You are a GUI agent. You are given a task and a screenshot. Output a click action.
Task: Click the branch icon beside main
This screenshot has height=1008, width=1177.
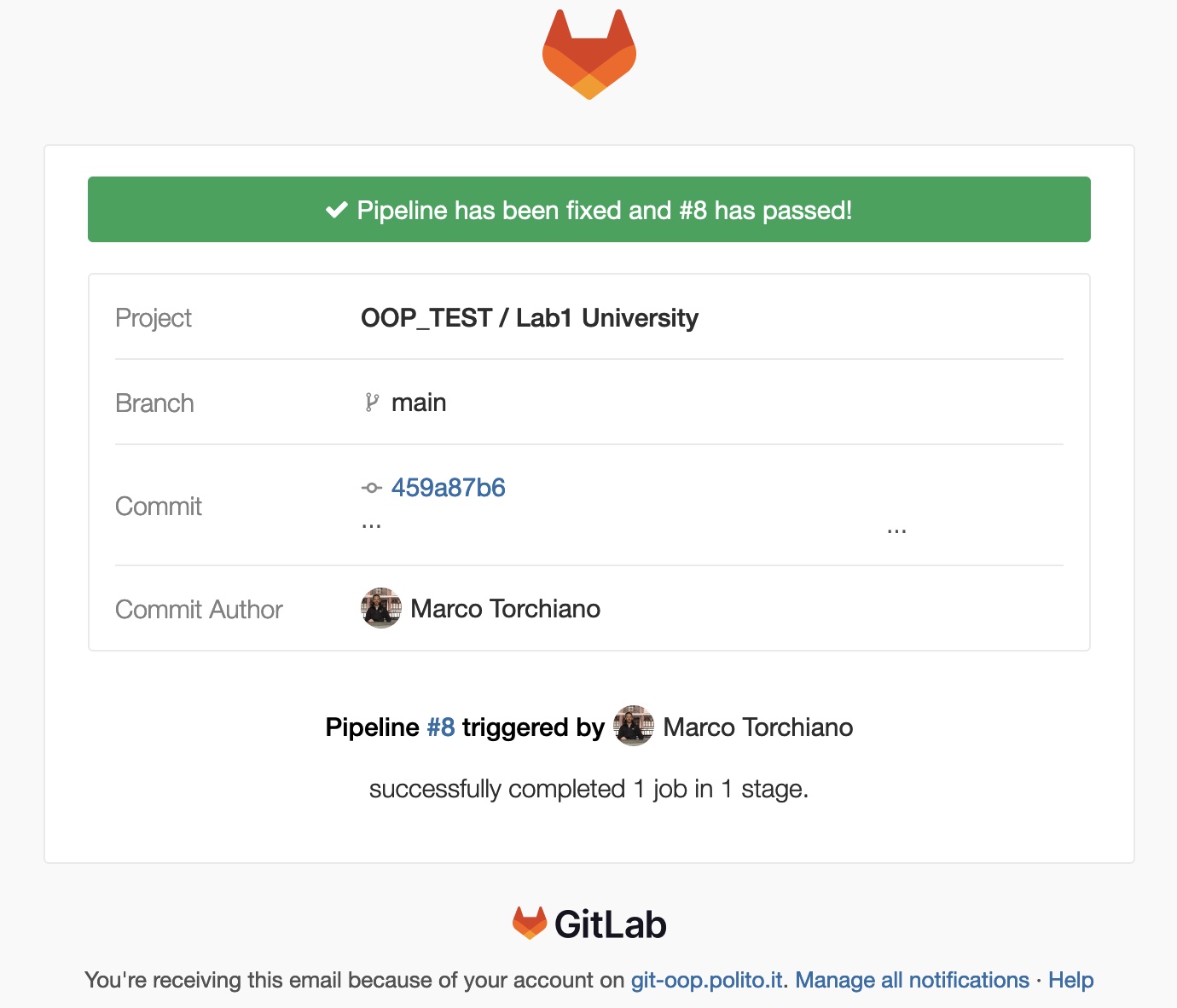coord(372,403)
